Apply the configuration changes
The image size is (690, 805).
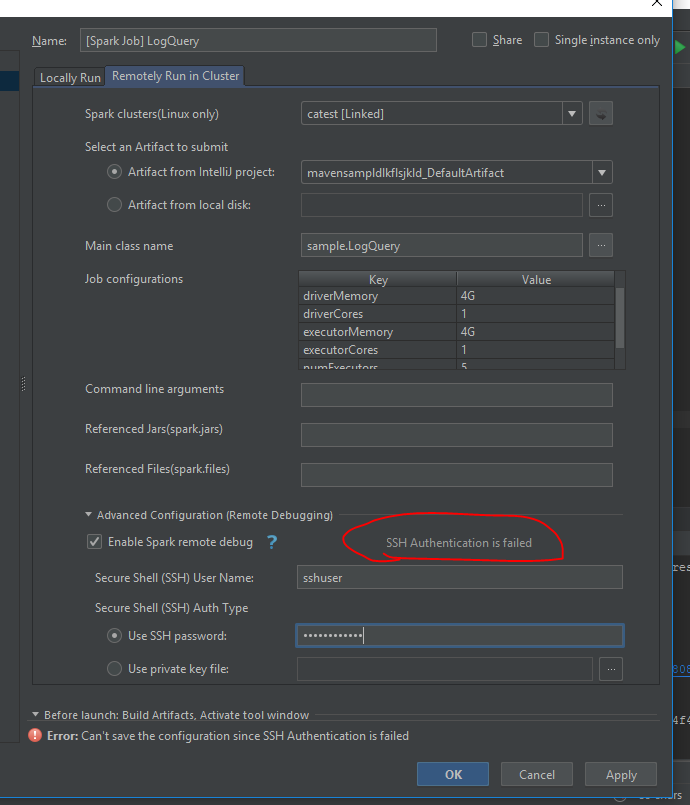pyautogui.click(x=620, y=774)
